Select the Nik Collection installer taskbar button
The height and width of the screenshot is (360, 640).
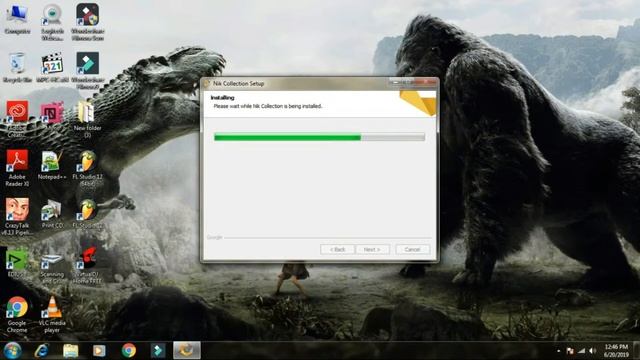pyautogui.click(x=187, y=351)
